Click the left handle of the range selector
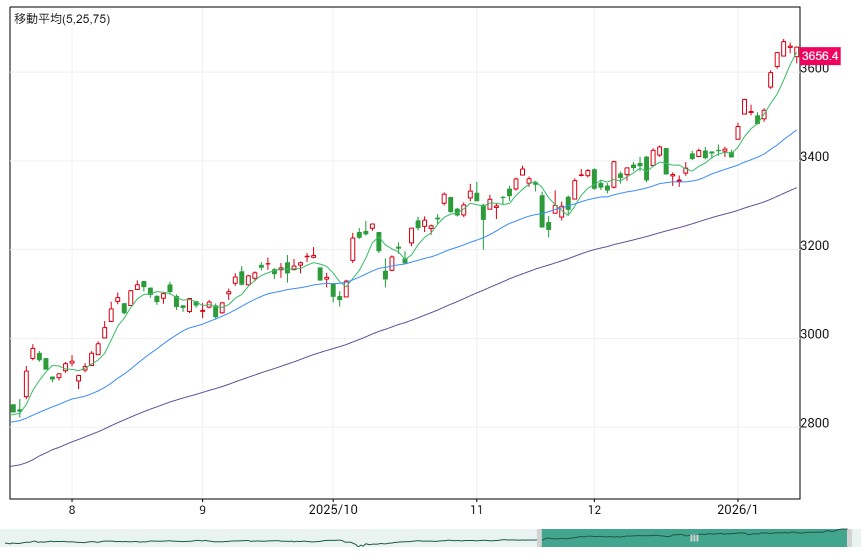 [x=540, y=538]
